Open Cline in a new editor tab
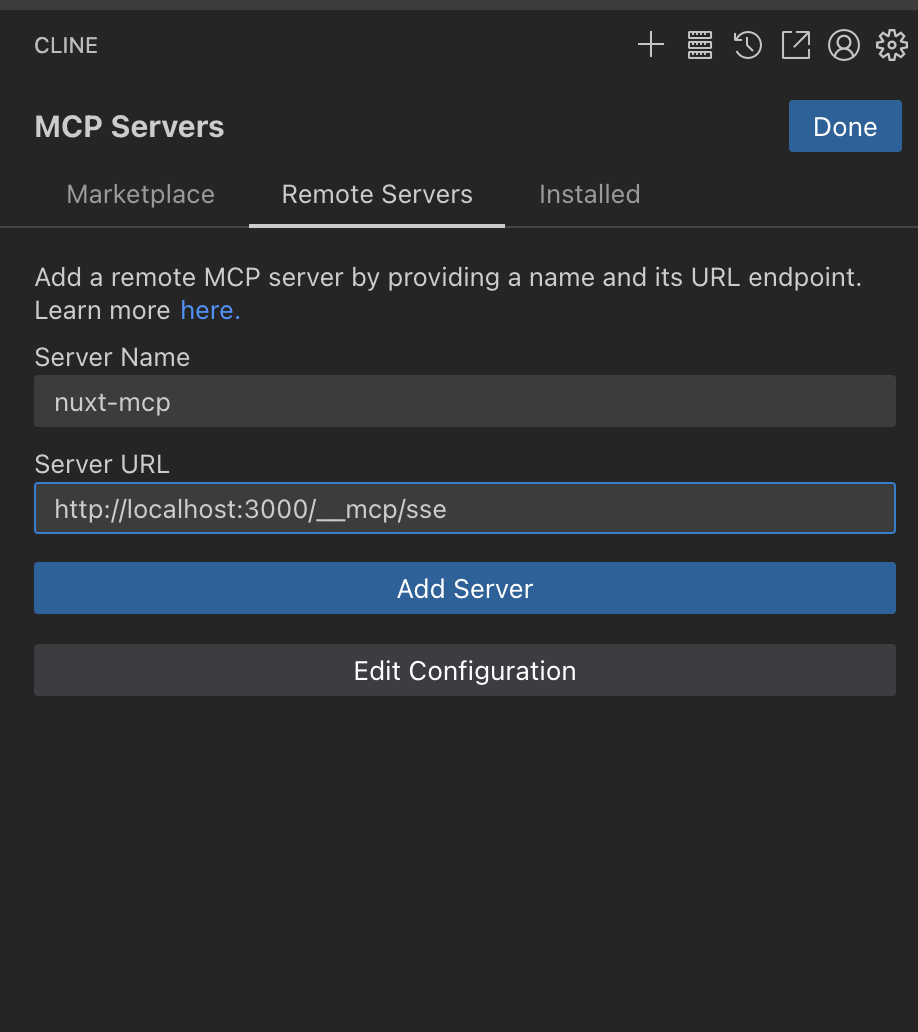Image resolution: width=918 pixels, height=1032 pixels. 795,45
